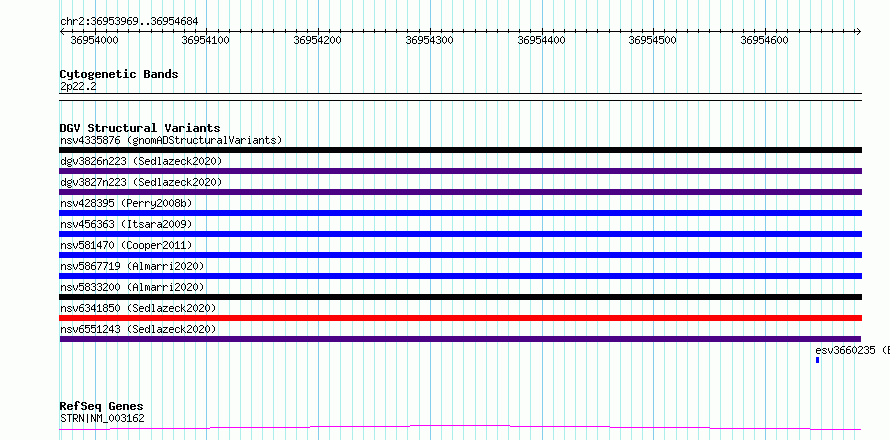The height and width of the screenshot is (440, 890).
Task: Click the Cytogenetic Bands track title
Action: click(119, 74)
